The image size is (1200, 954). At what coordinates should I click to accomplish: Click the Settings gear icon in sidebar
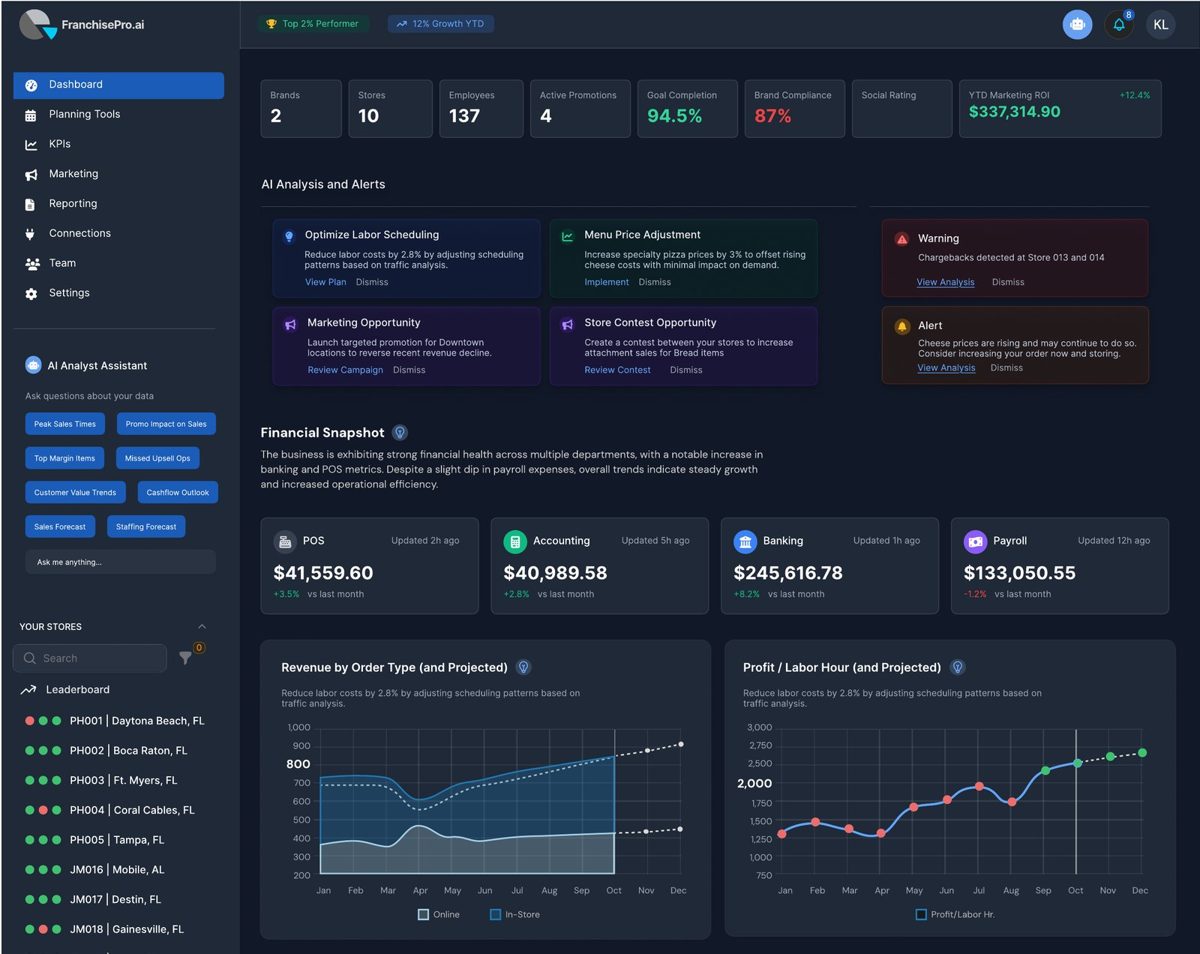tap(30, 294)
